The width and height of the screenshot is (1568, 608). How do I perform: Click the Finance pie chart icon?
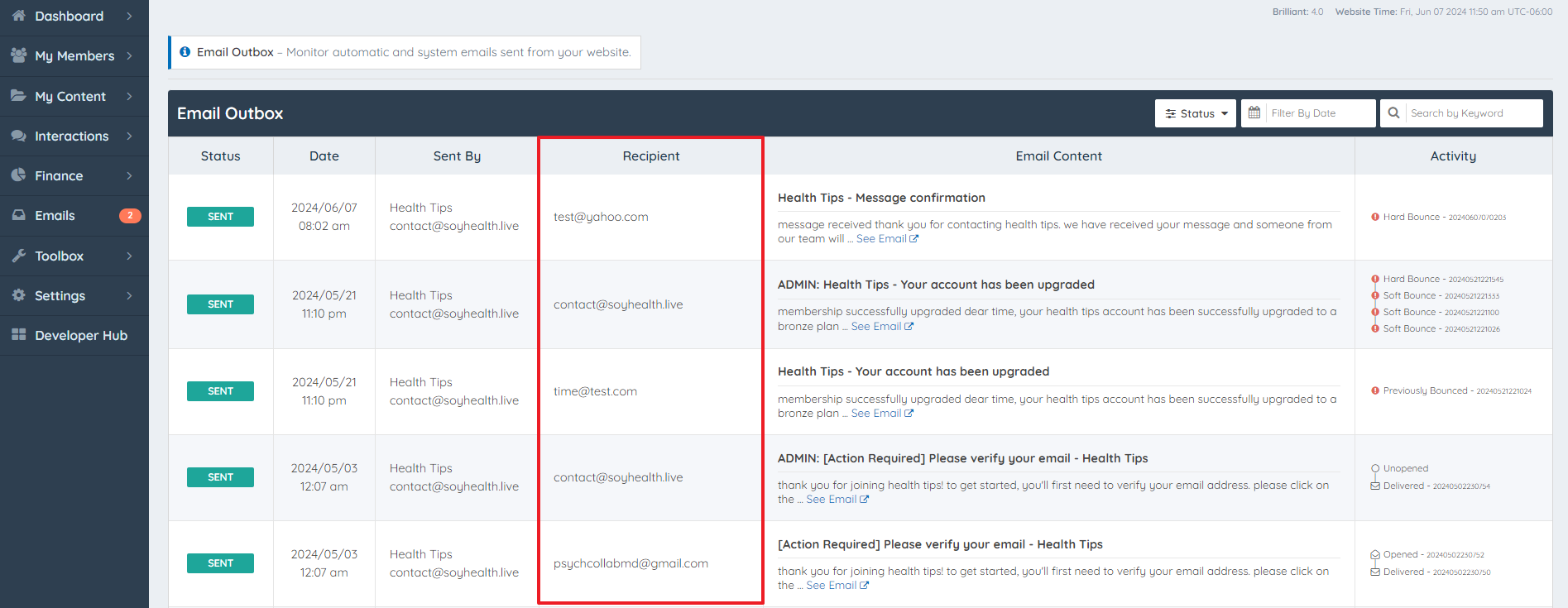point(18,175)
